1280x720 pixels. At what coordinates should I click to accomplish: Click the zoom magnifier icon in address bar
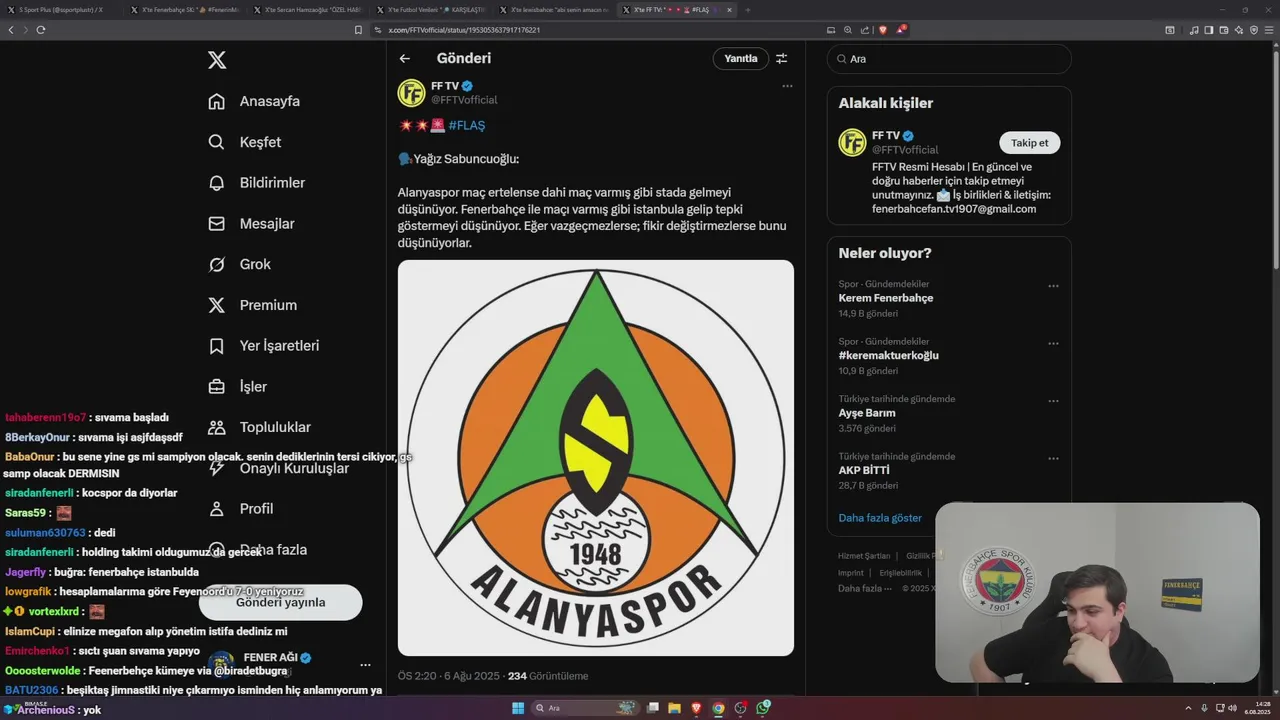[848, 30]
